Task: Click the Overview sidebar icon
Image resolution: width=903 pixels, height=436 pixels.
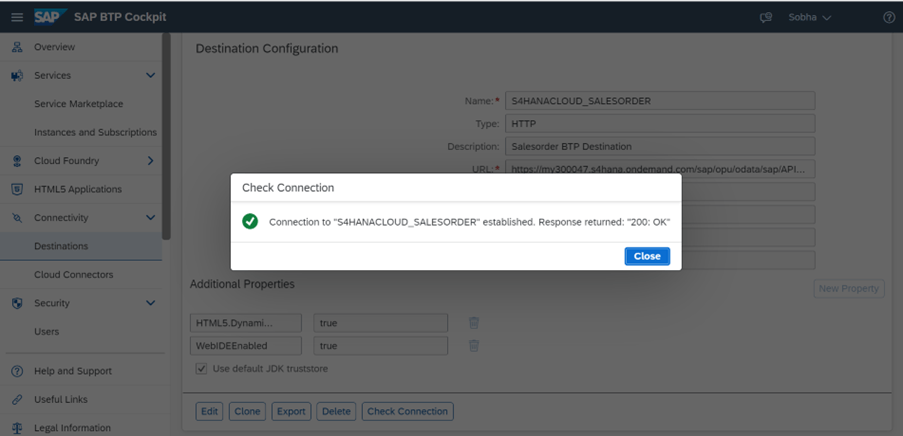Action: click(x=17, y=47)
